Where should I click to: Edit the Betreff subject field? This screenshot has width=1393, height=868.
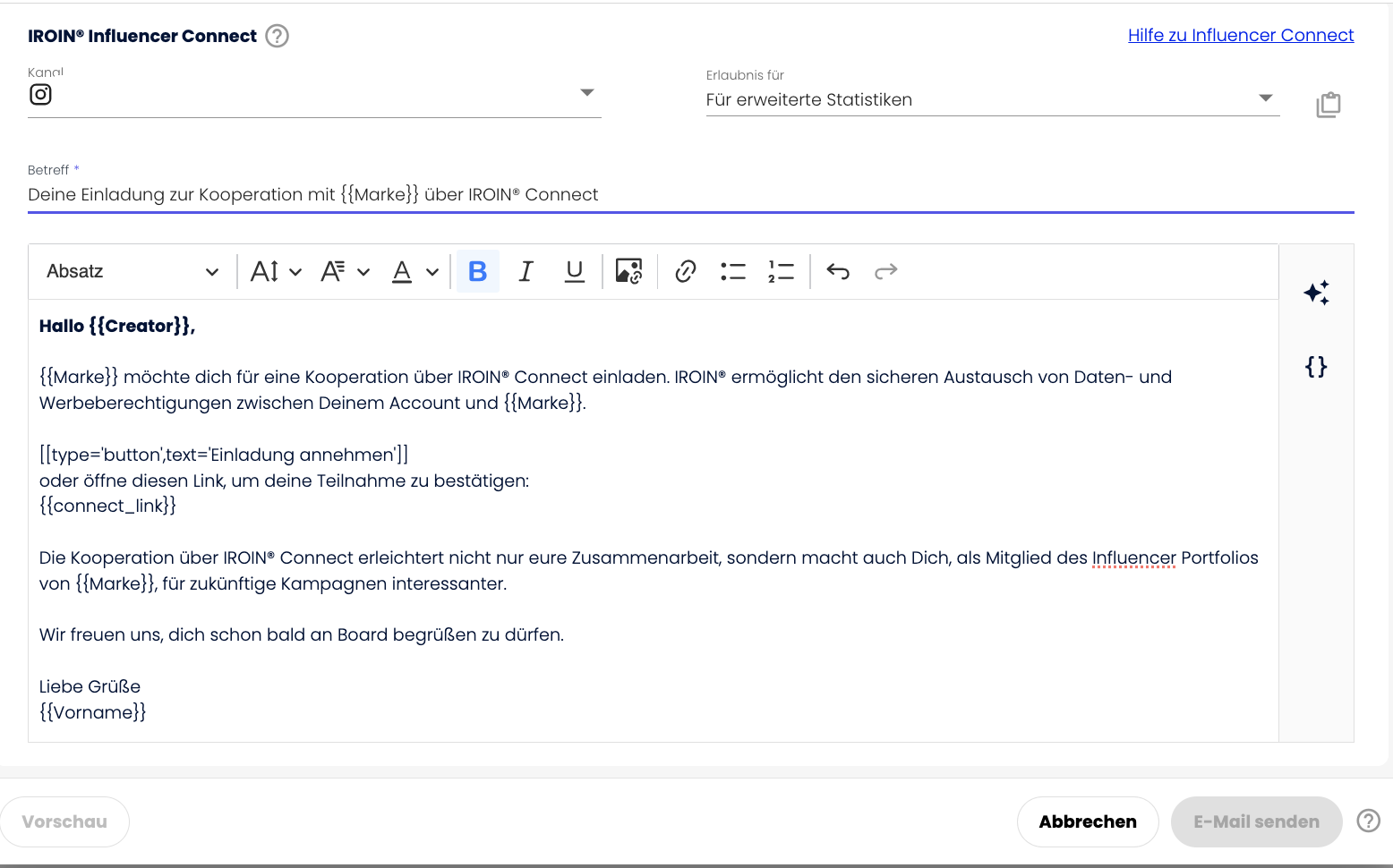pyautogui.click(x=690, y=194)
